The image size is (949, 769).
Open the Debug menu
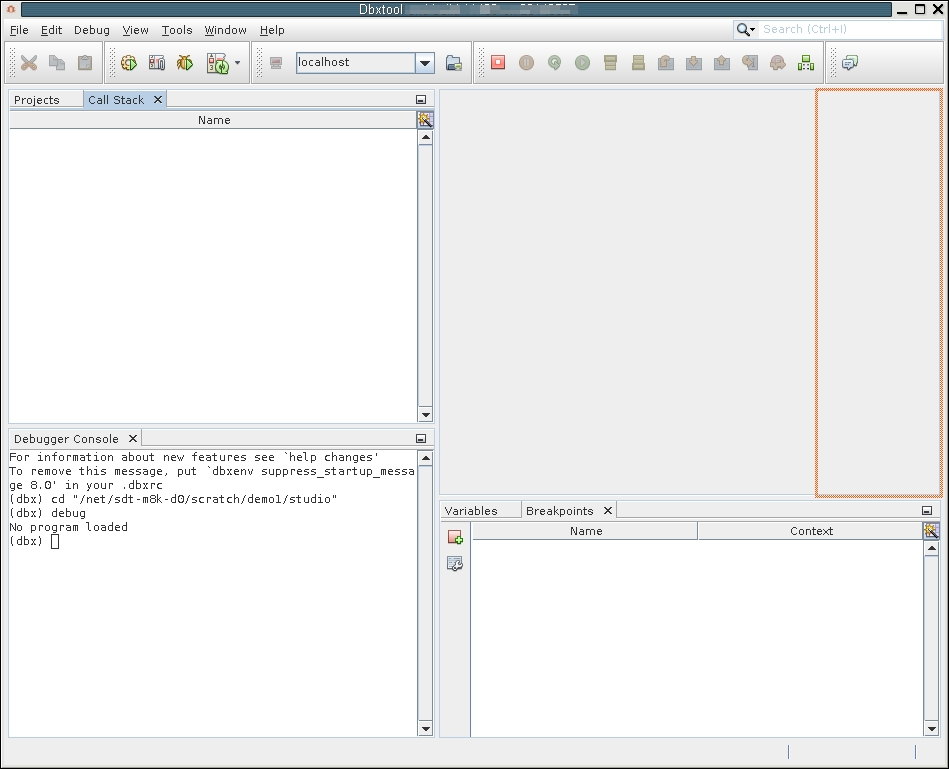click(92, 30)
